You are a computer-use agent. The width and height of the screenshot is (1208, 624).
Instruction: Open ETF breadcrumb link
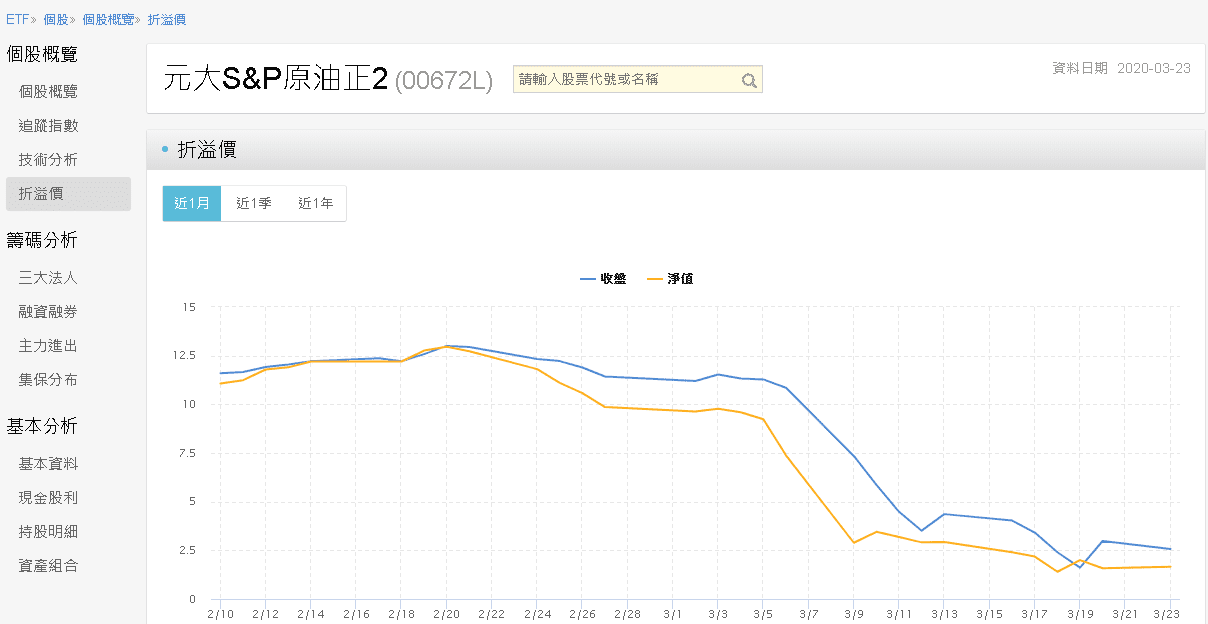[x=16, y=19]
